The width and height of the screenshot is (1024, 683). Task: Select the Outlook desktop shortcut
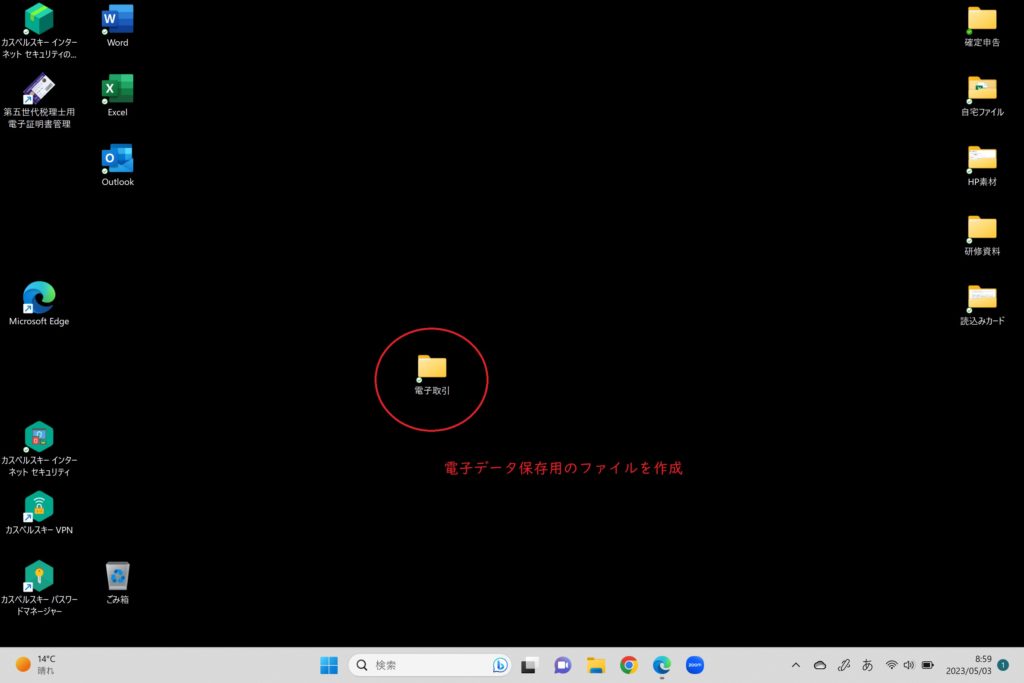coord(117,159)
